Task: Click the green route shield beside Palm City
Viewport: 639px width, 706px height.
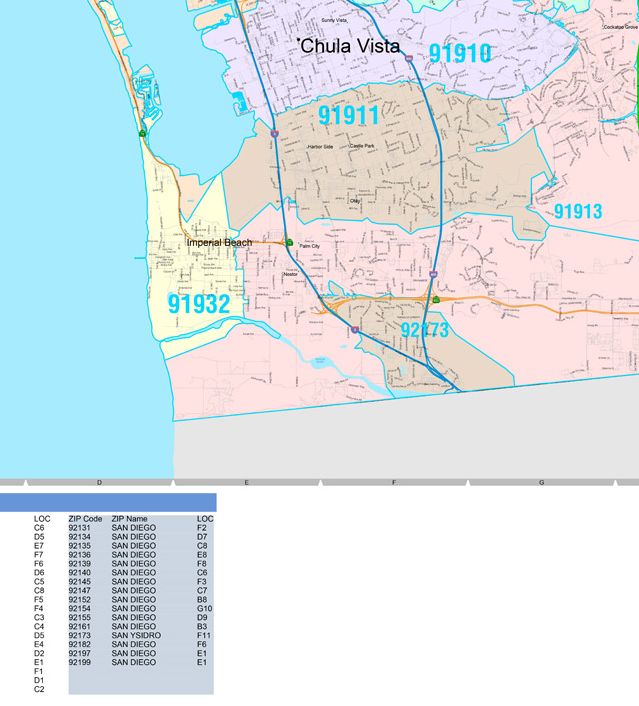Action: click(x=289, y=242)
